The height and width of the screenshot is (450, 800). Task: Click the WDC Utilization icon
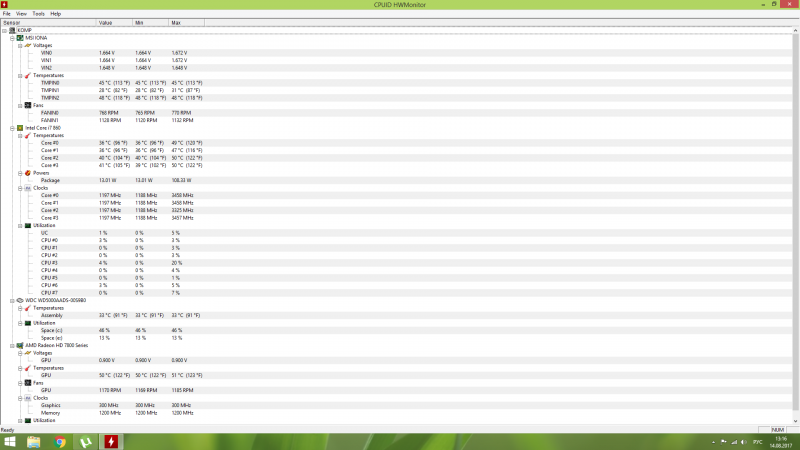click(28, 323)
